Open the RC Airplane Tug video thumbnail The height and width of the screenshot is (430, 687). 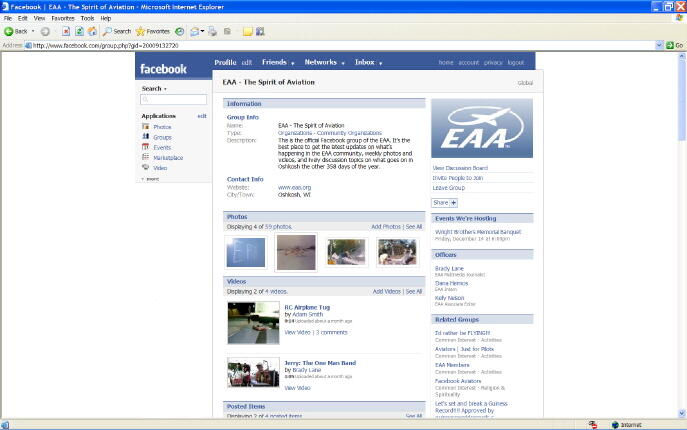pyautogui.click(x=253, y=323)
